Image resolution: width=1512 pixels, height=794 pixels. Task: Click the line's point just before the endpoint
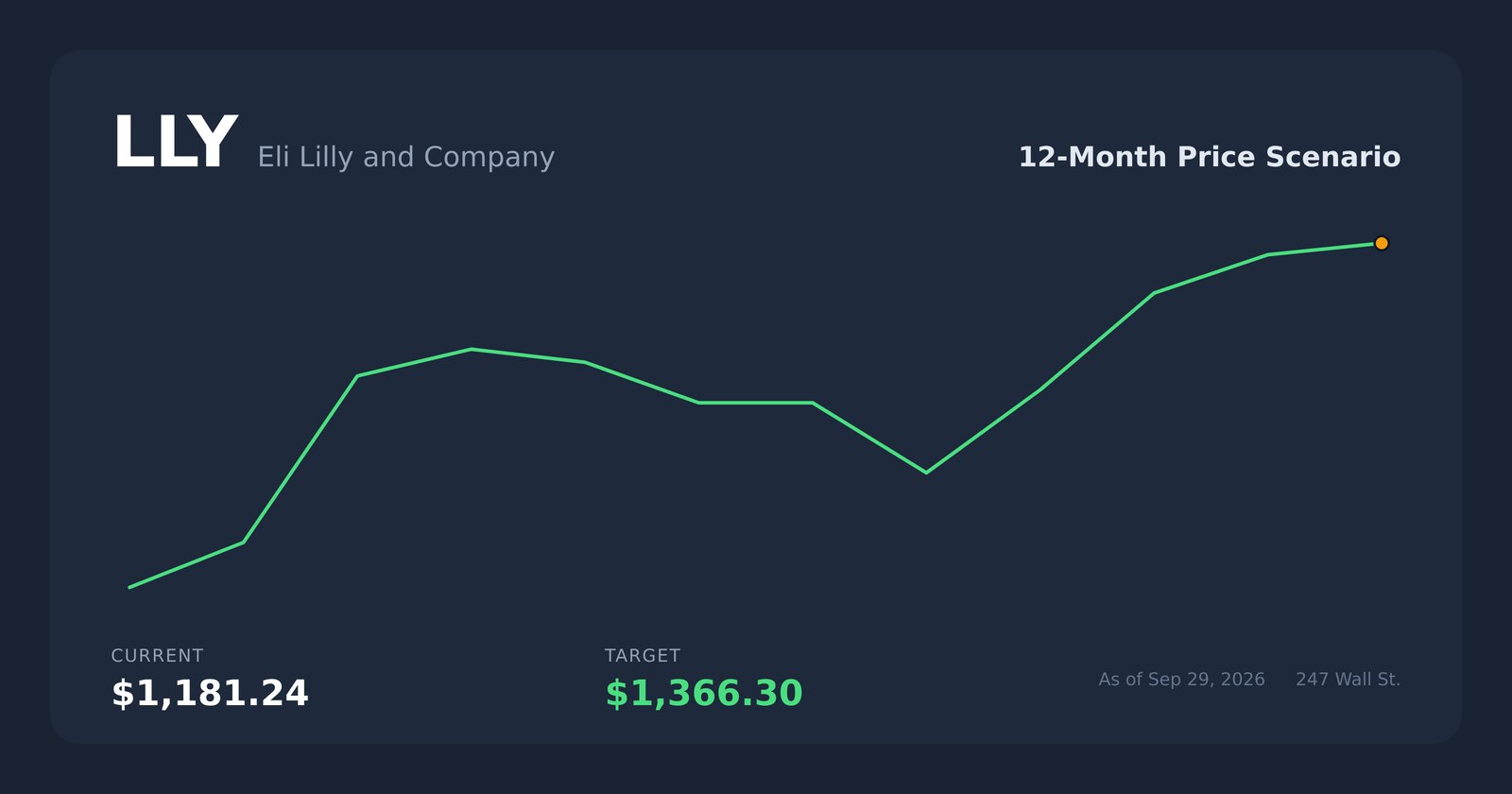pos(1266,255)
